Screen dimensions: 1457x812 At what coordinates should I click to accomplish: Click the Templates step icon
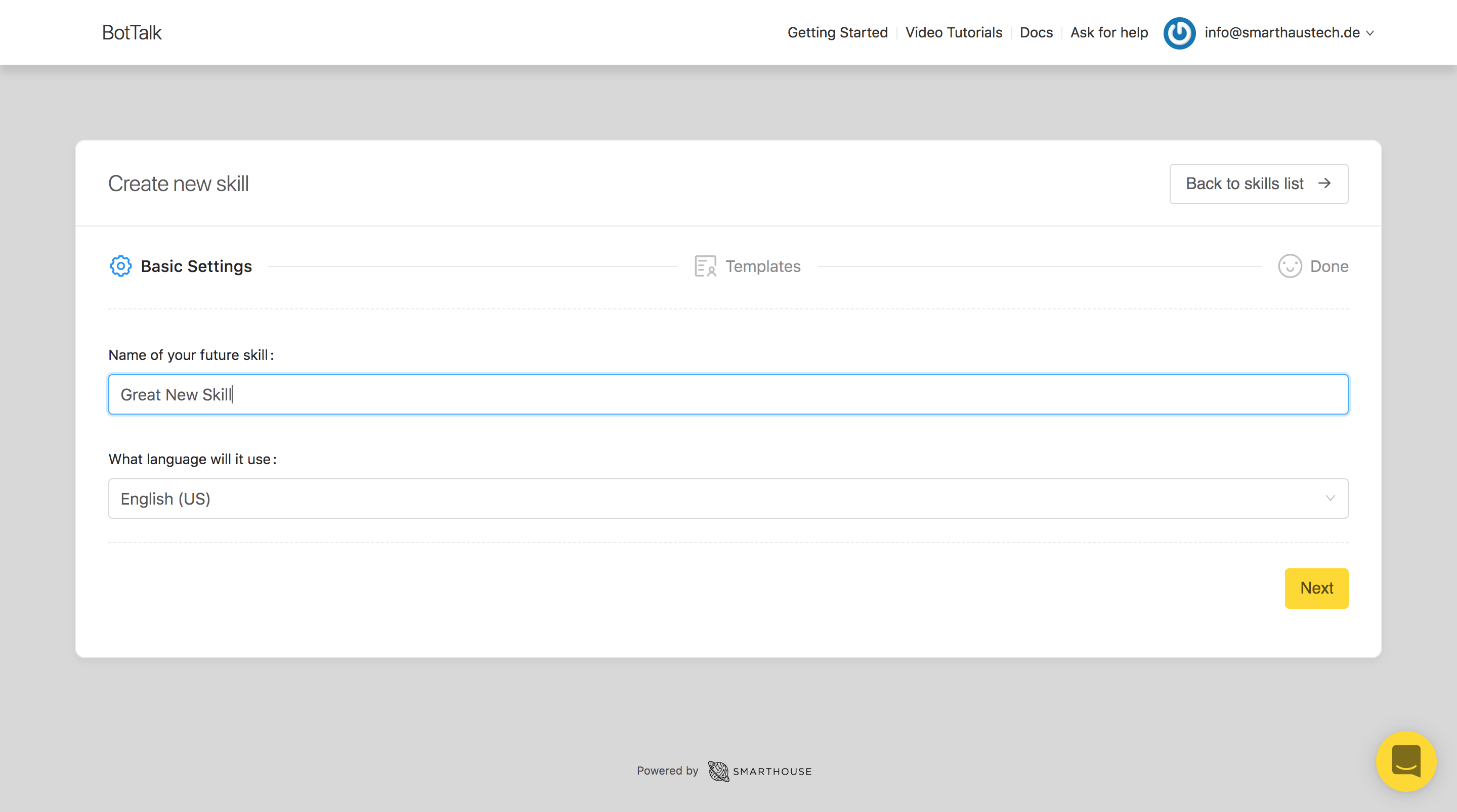705,266
